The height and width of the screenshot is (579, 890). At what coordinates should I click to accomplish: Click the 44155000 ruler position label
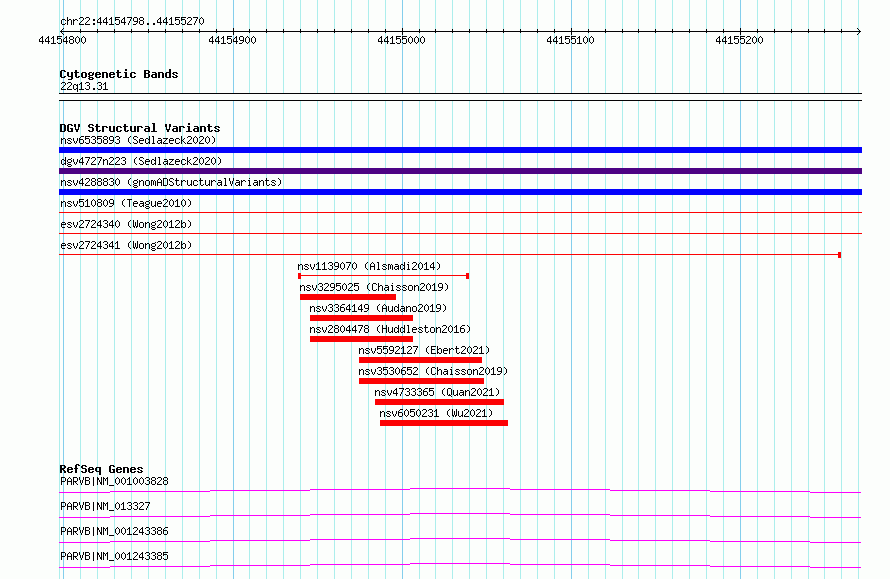(401, 40)
